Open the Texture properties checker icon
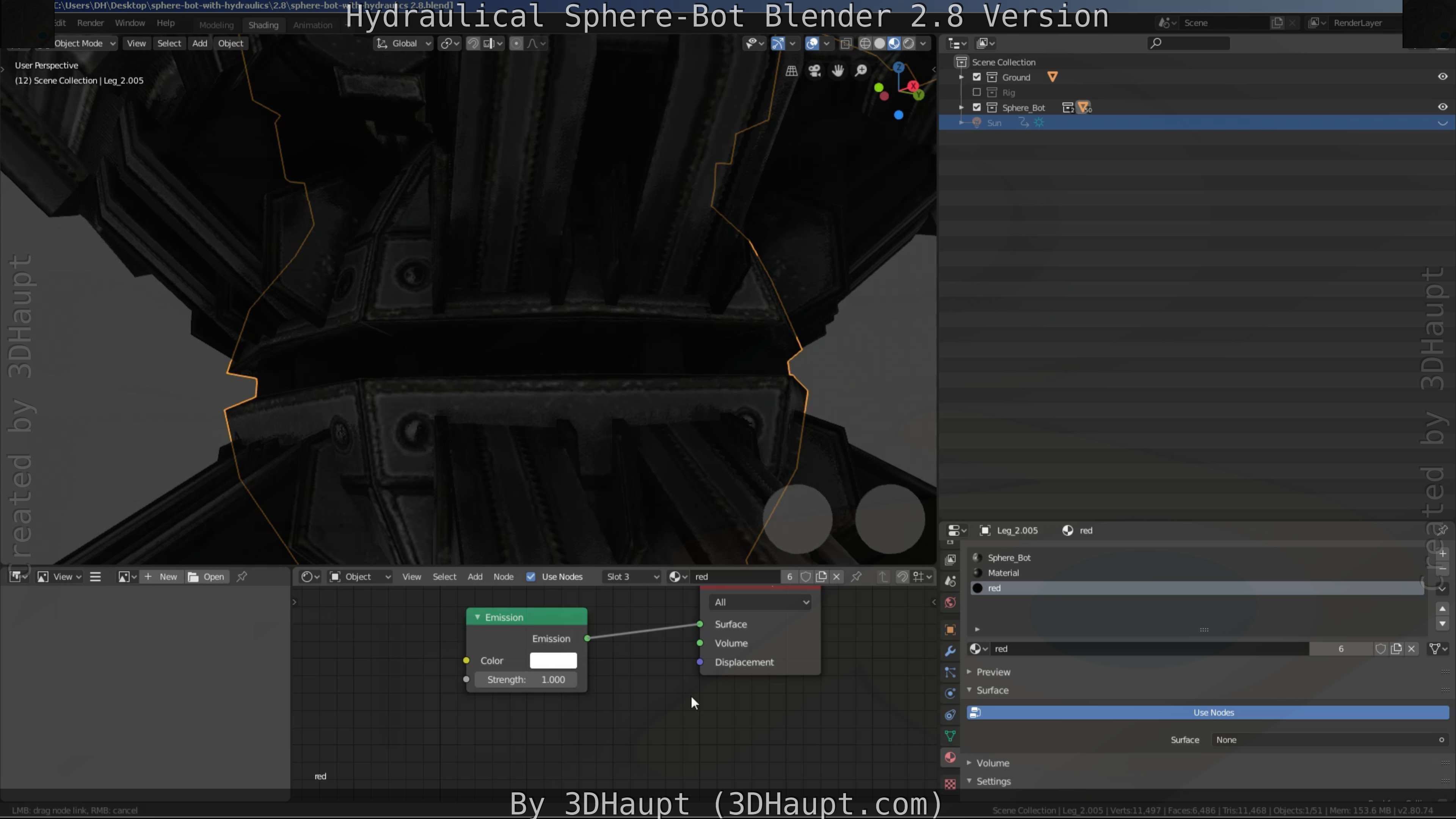The width and height of the screenshot is (1456, 819). click(x=950, y=784)
